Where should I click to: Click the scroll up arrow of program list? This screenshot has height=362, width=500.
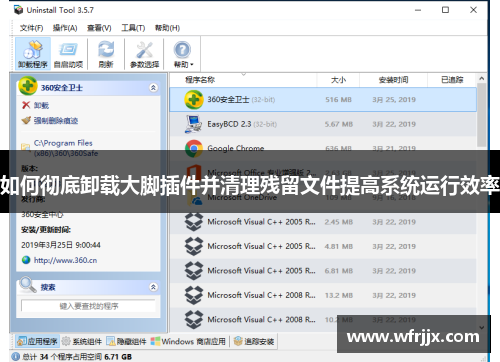481,79
